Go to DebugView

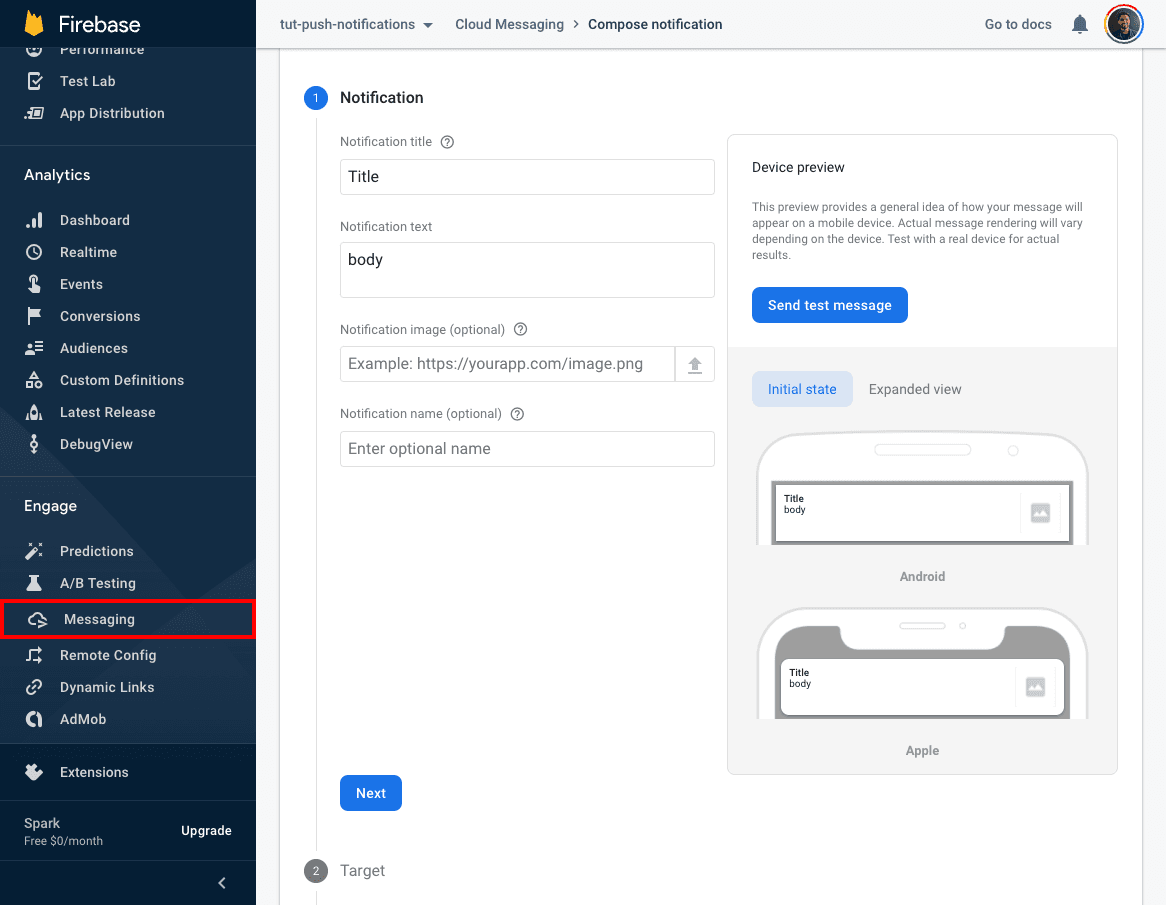pos(97,444)
